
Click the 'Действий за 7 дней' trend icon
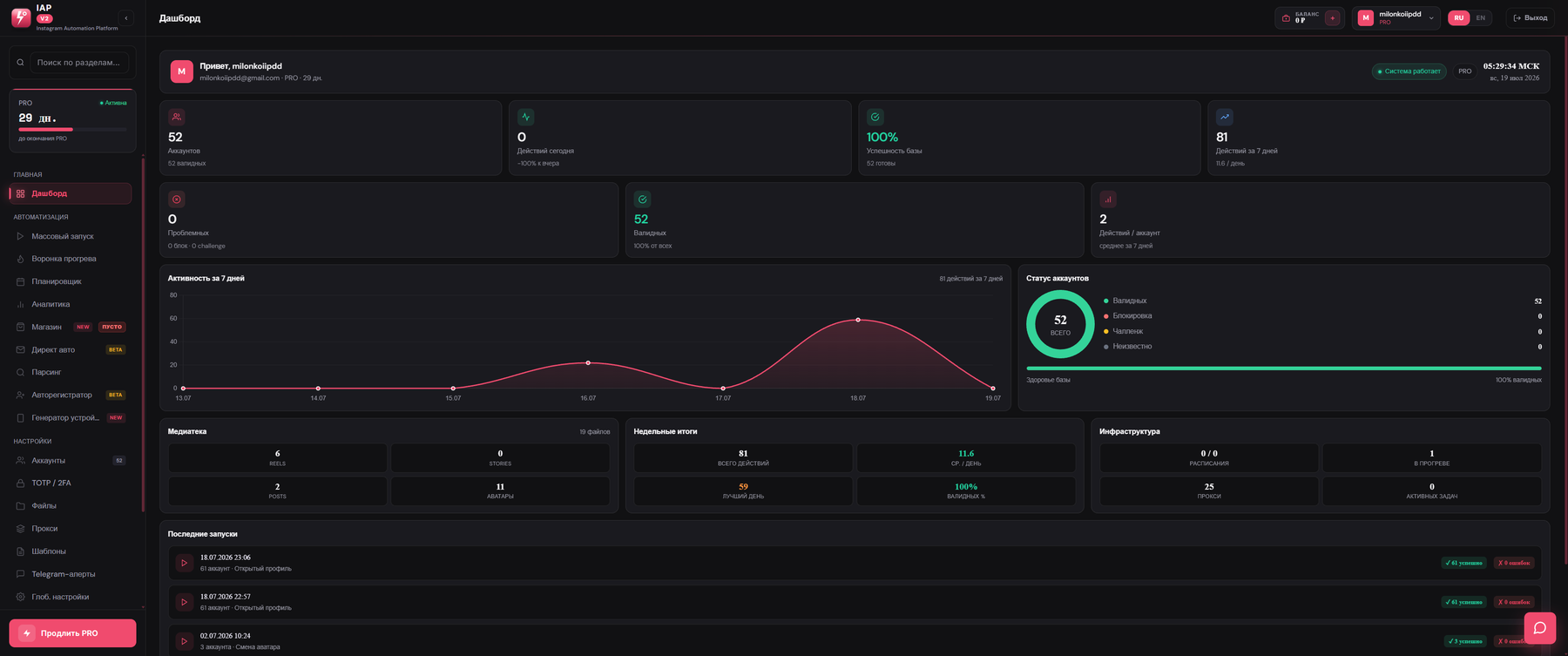point(1224,117)
